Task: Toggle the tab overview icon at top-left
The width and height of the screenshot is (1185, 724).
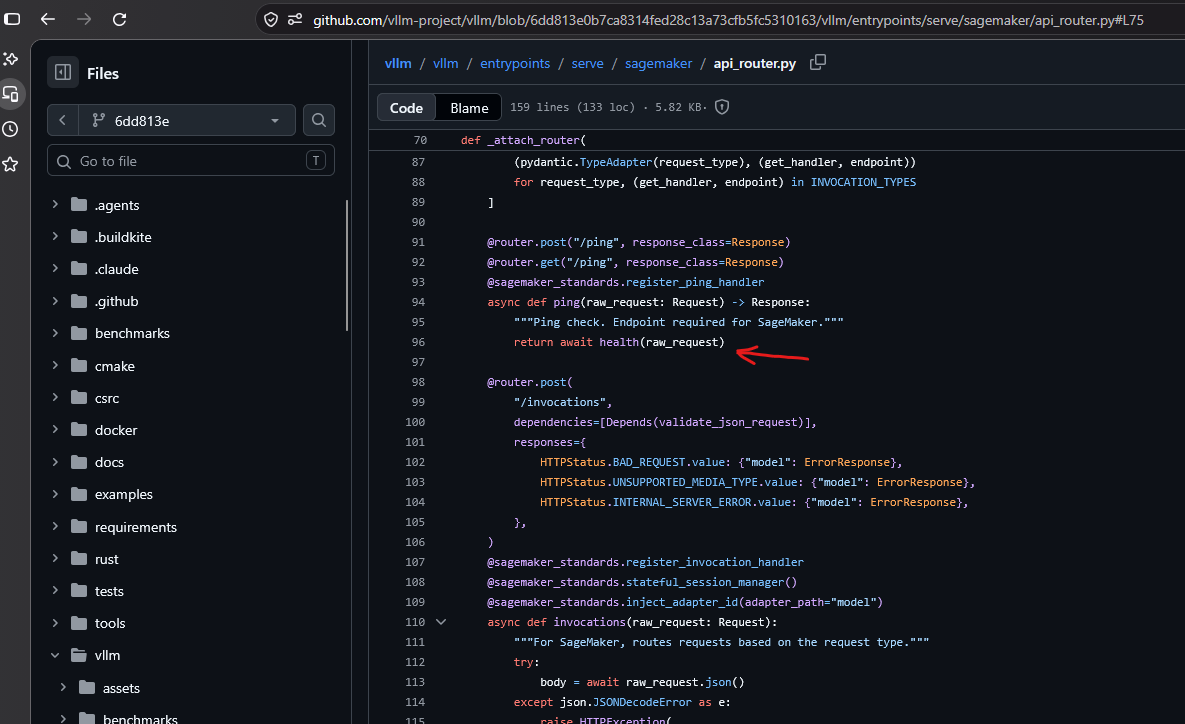Action: tap(12, 19)
